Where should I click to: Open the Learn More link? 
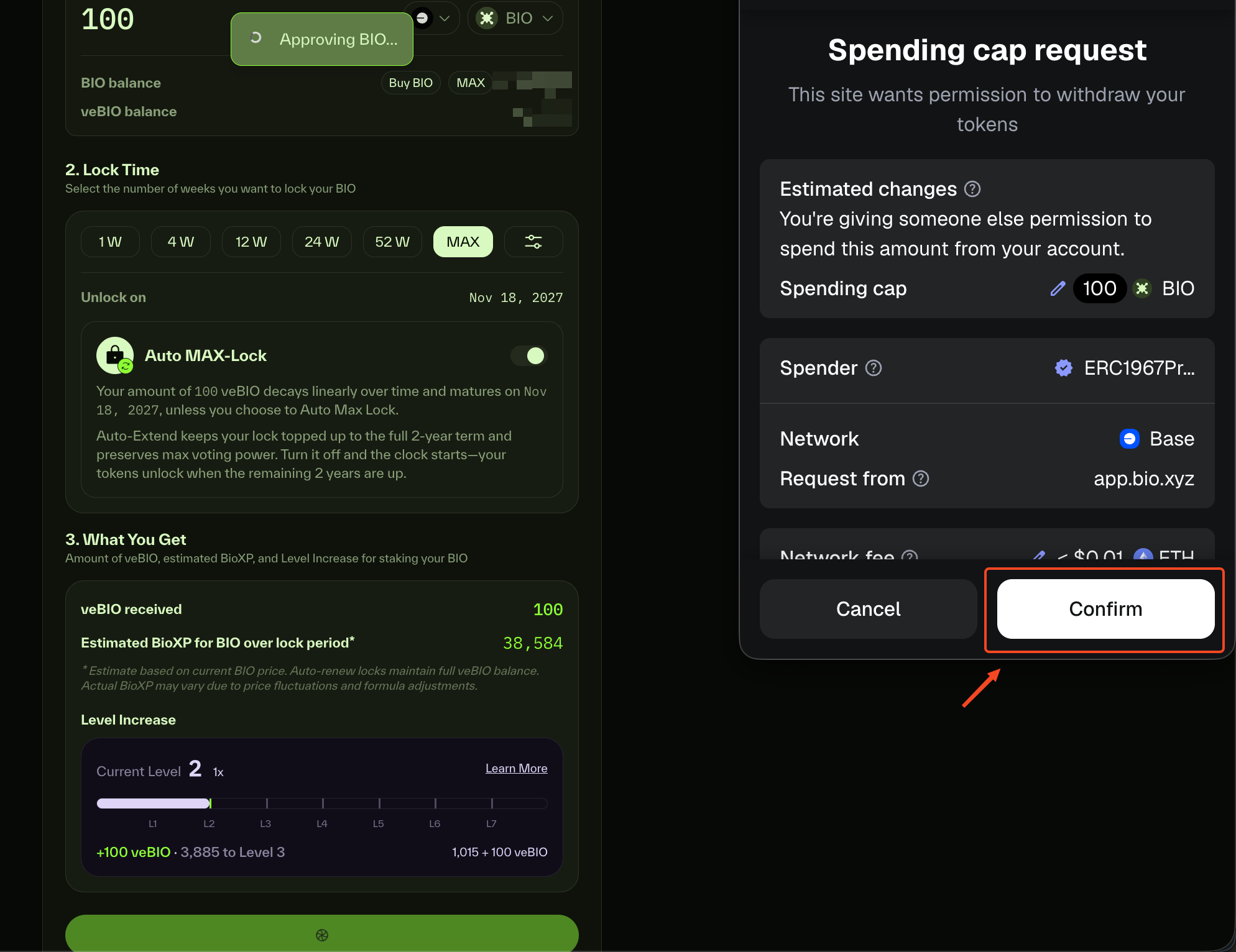pos(516,768)
